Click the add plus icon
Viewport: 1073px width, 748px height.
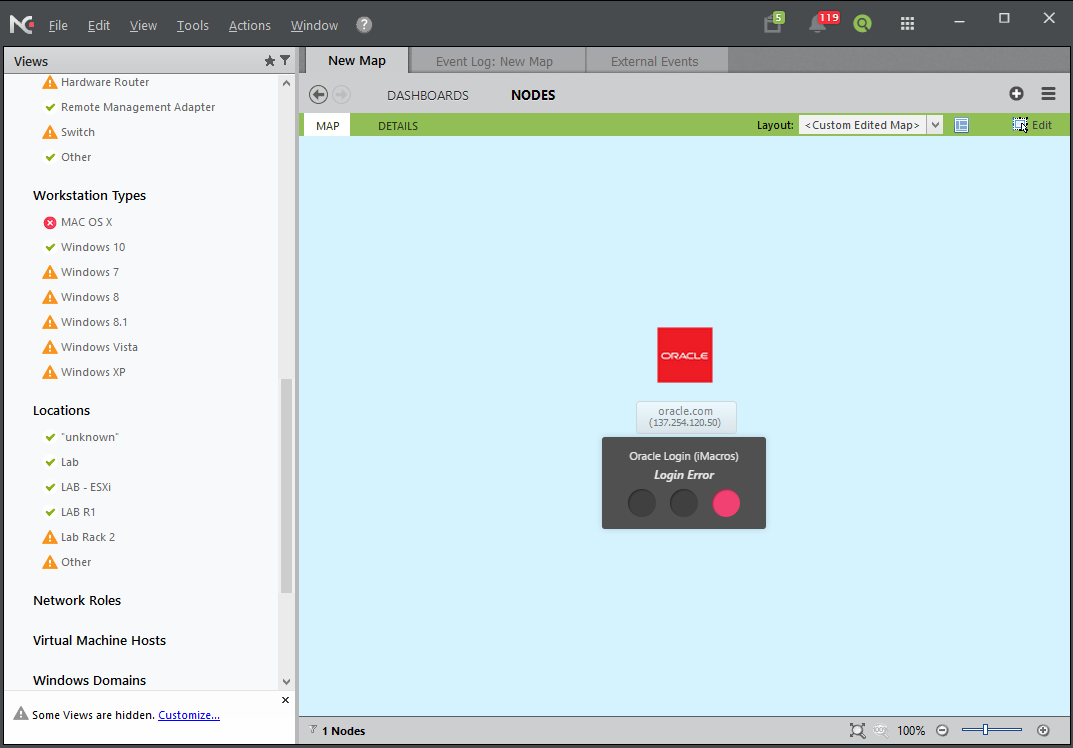point(1016,94)
